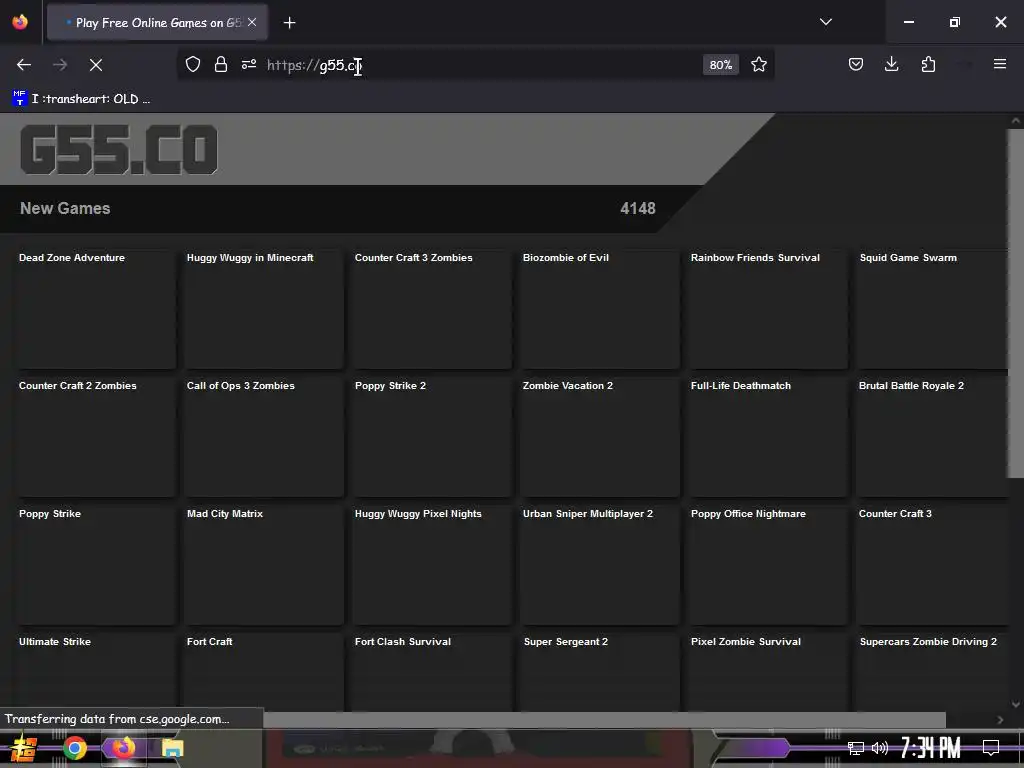The image size is (1024, 768).
Task: Open the Windows Start menu
Action: click(23, 748)
